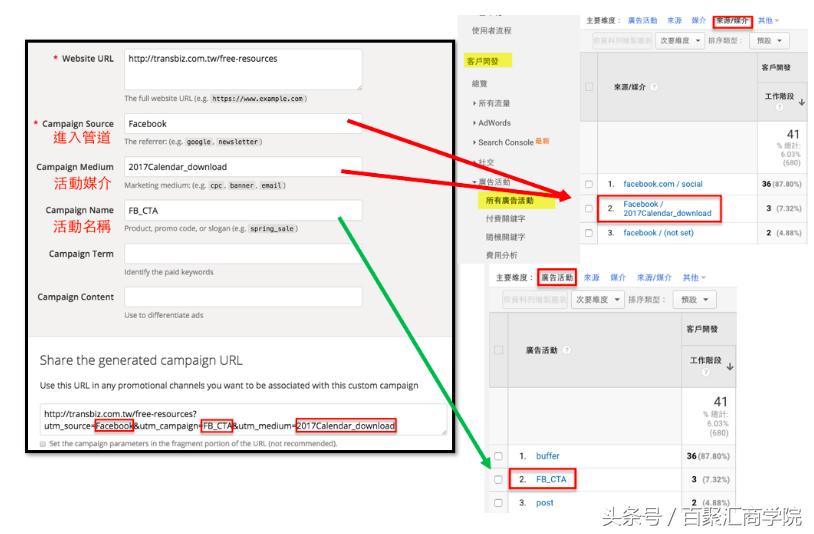Screen dimensions: 814x534
Task: Open 使用者流程 in the sidebar
Action: (491, 31)
